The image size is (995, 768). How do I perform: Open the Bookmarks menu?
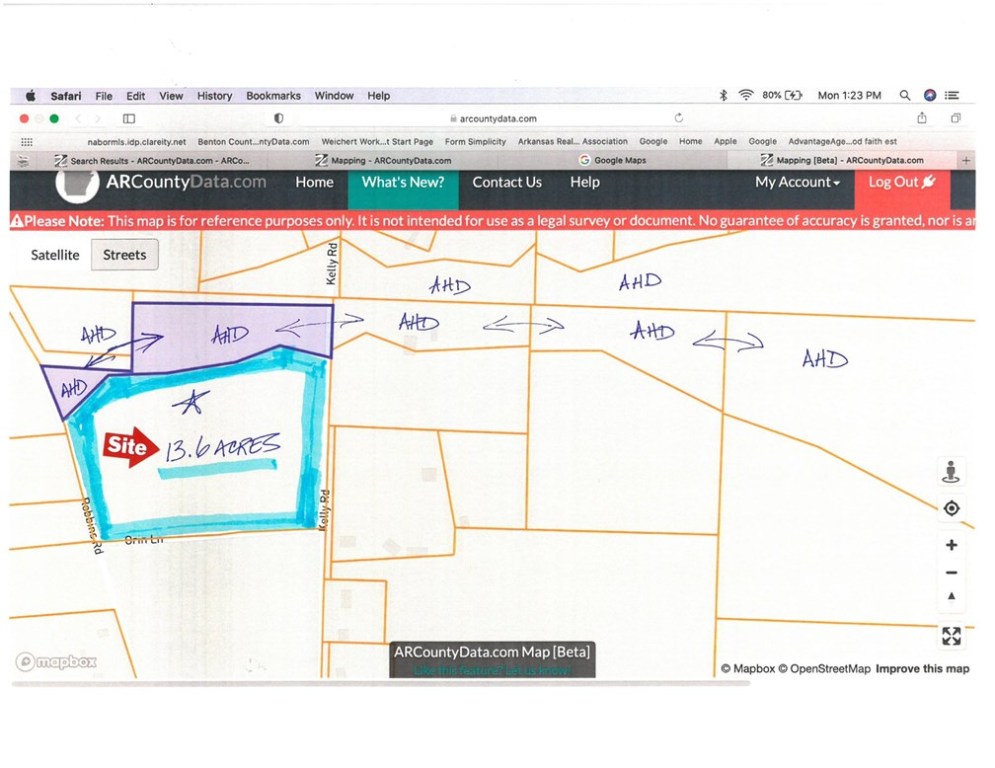pos(273,96)
